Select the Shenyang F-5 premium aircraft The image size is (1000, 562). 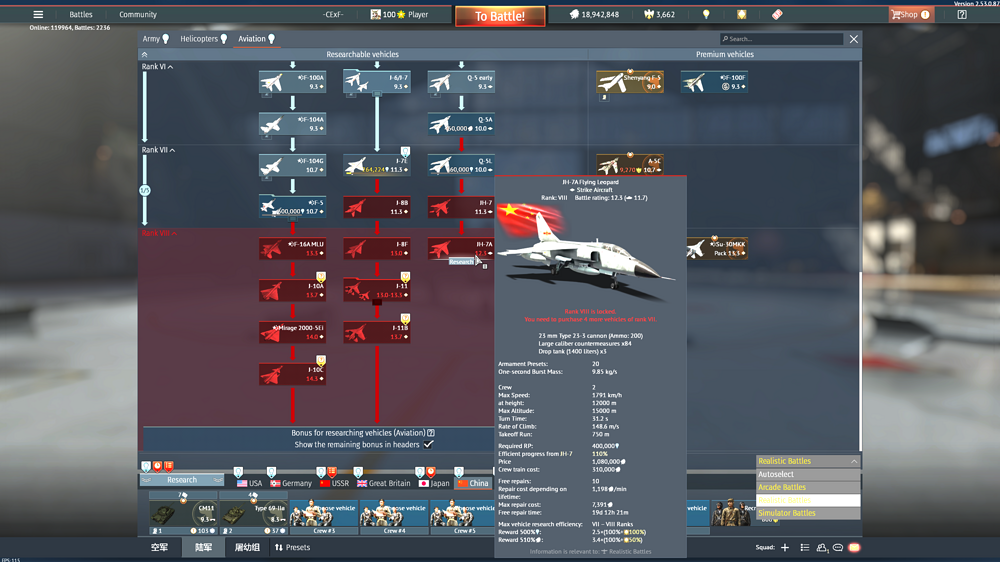[630, 82]
